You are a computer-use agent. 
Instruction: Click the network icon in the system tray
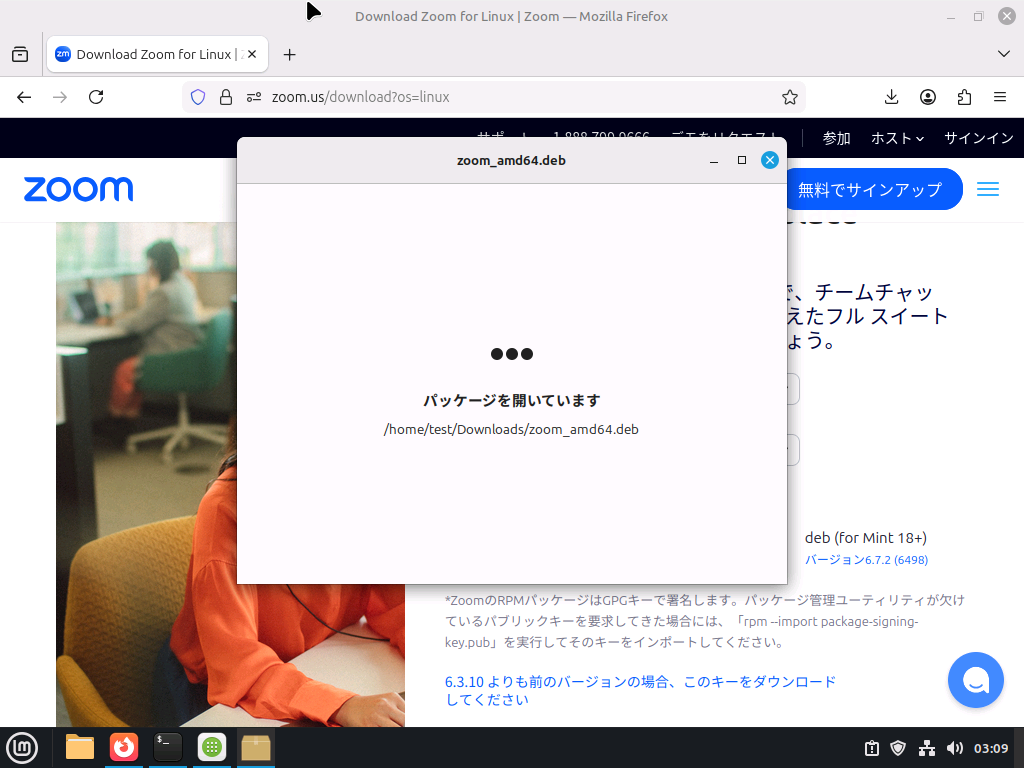(925, 747)
